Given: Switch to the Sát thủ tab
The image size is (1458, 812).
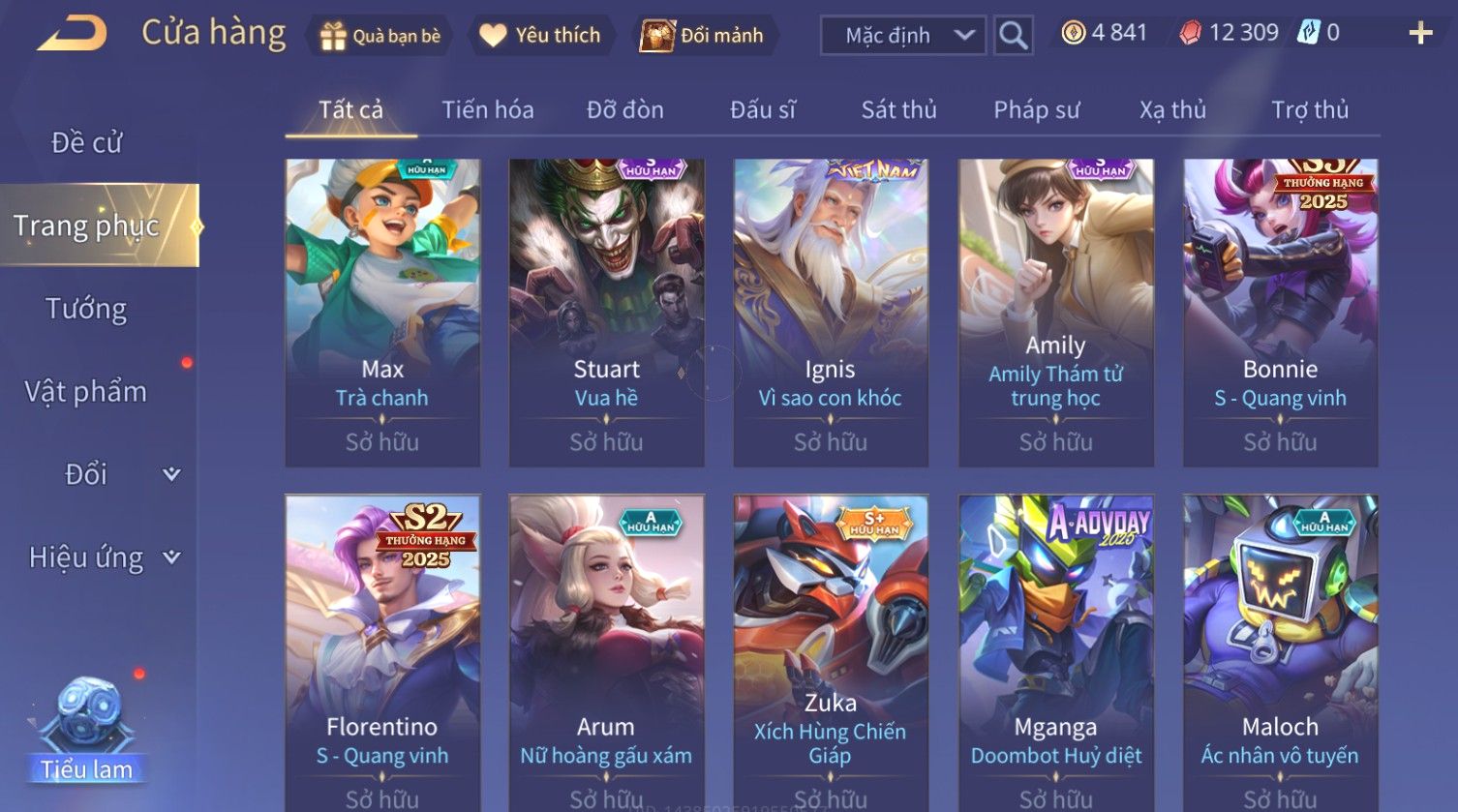Looking at the screenshot, I should [899, 110].
